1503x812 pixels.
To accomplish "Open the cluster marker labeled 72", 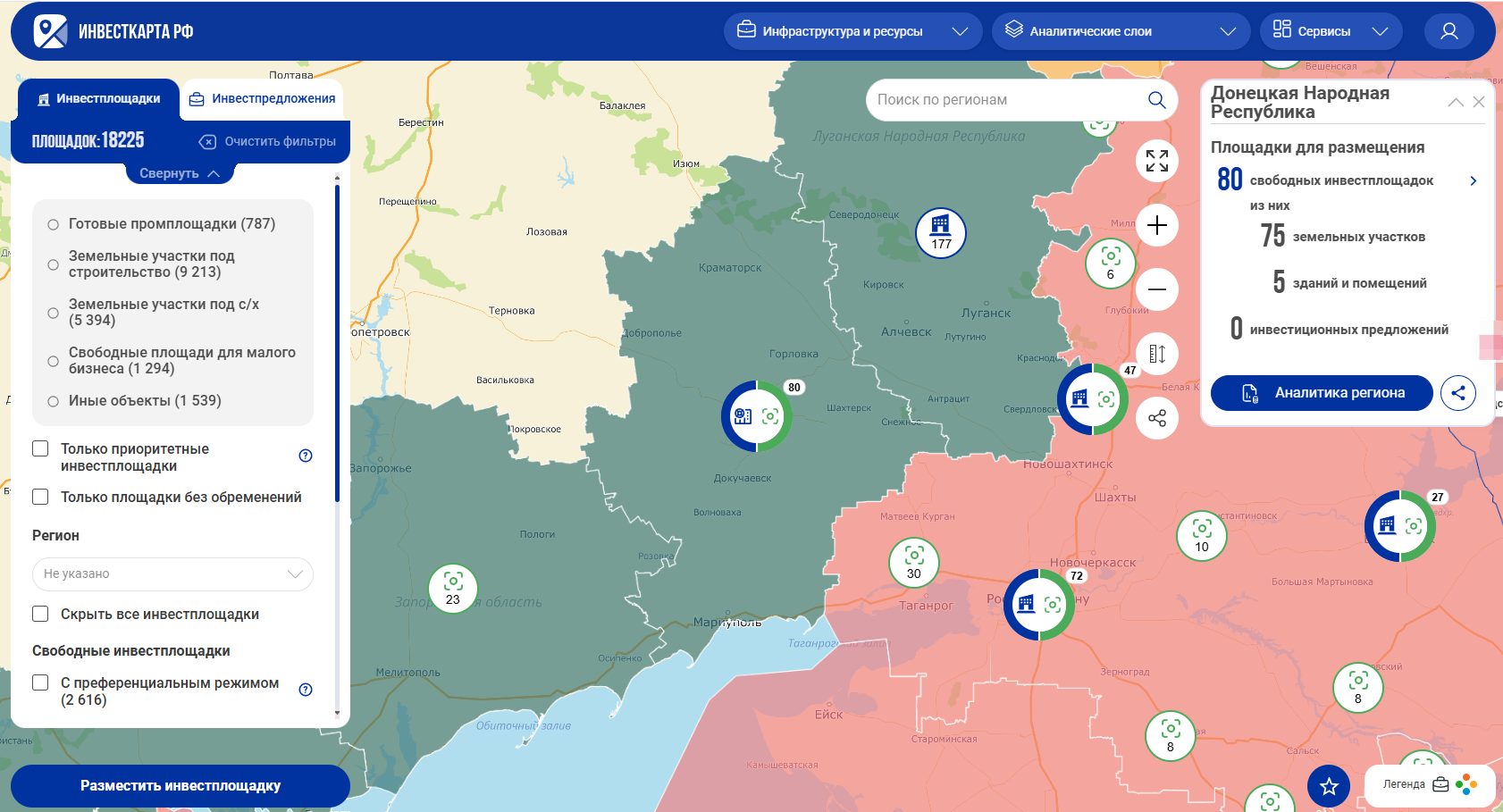I will tap(1039, 605).
